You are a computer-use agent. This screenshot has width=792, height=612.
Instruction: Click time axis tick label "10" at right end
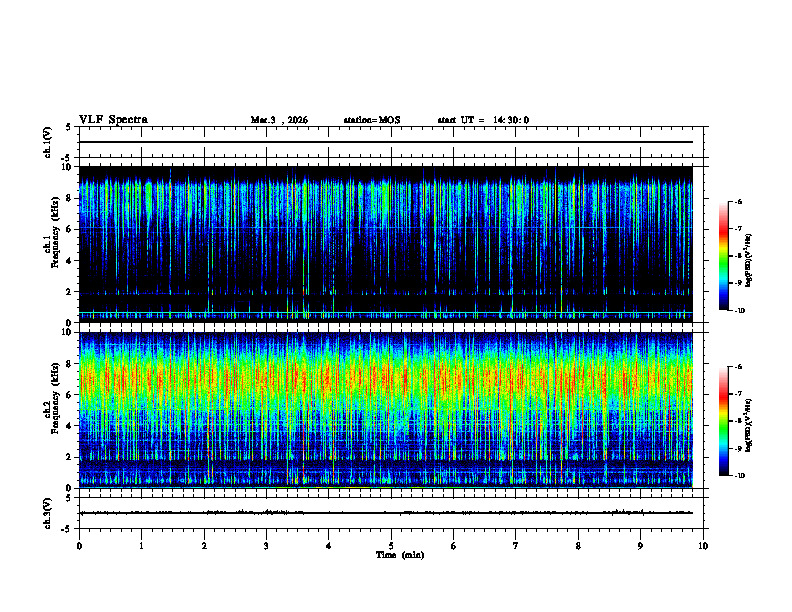(703, 546)
